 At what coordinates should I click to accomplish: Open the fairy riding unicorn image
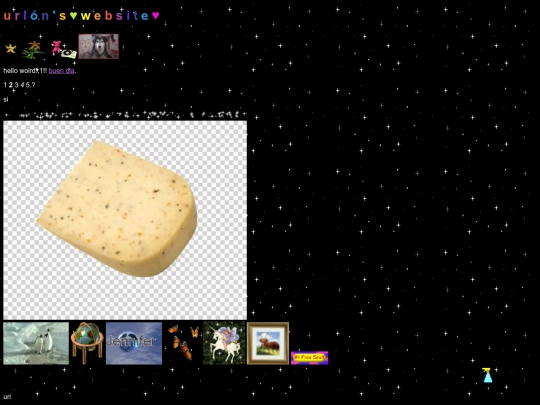pyautogui.click(x=224, y=343)
